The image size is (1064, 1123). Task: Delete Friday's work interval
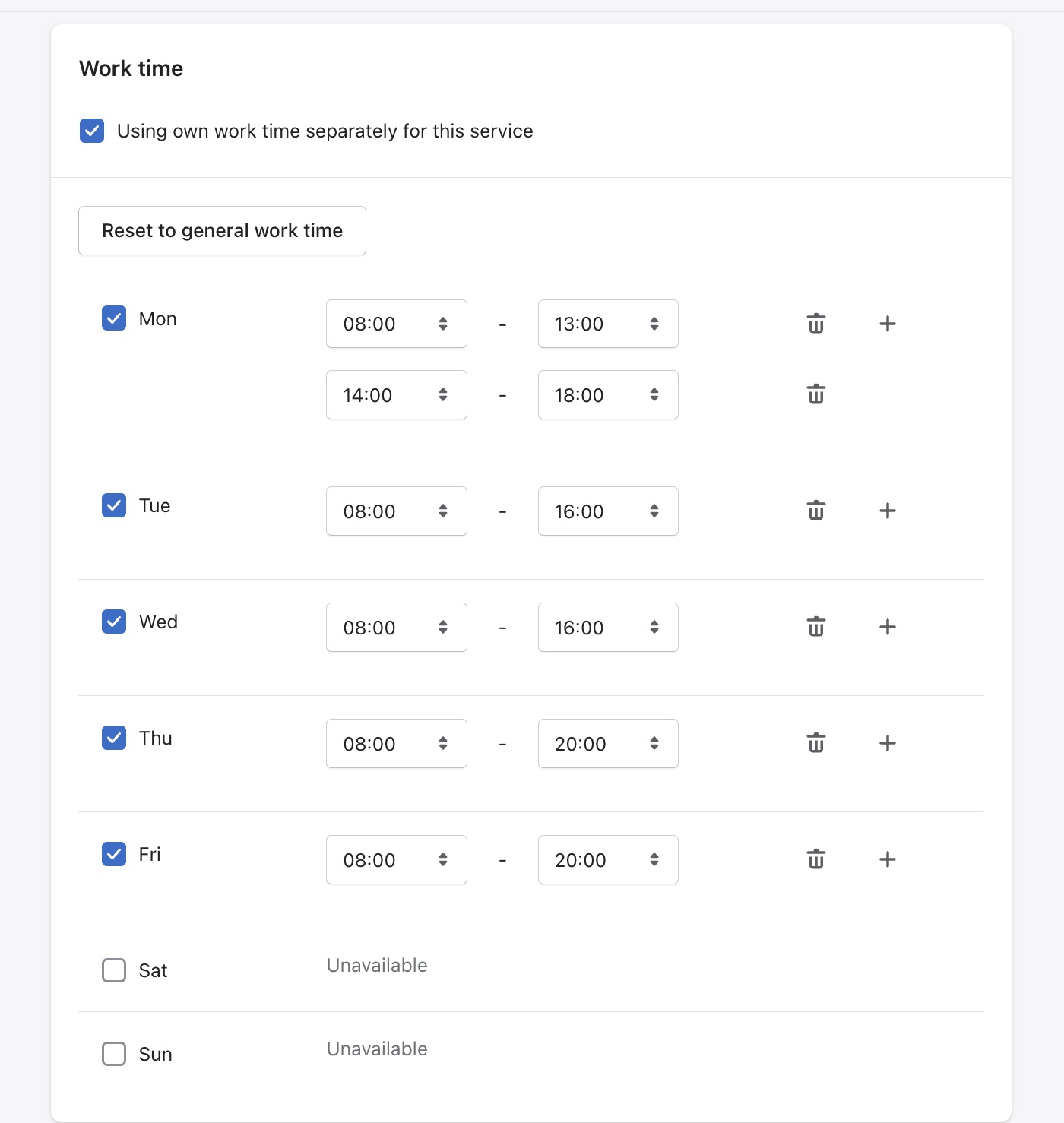click(x=815, y=859)
